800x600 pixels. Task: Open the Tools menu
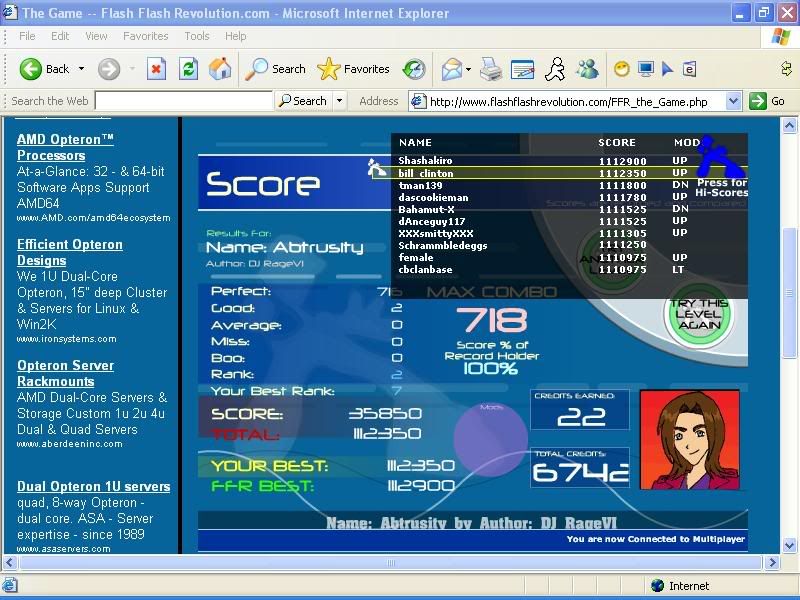(x=197, y=36)
